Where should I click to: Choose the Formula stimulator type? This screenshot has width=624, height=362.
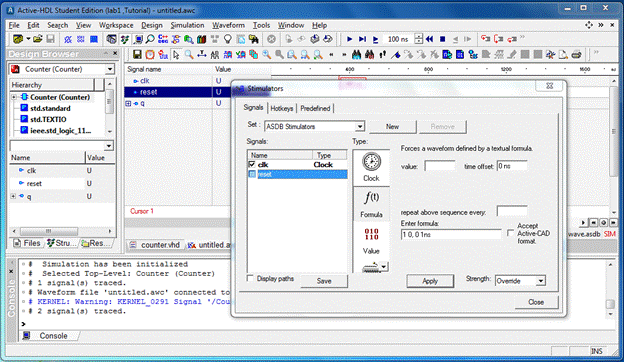(371, 204)
